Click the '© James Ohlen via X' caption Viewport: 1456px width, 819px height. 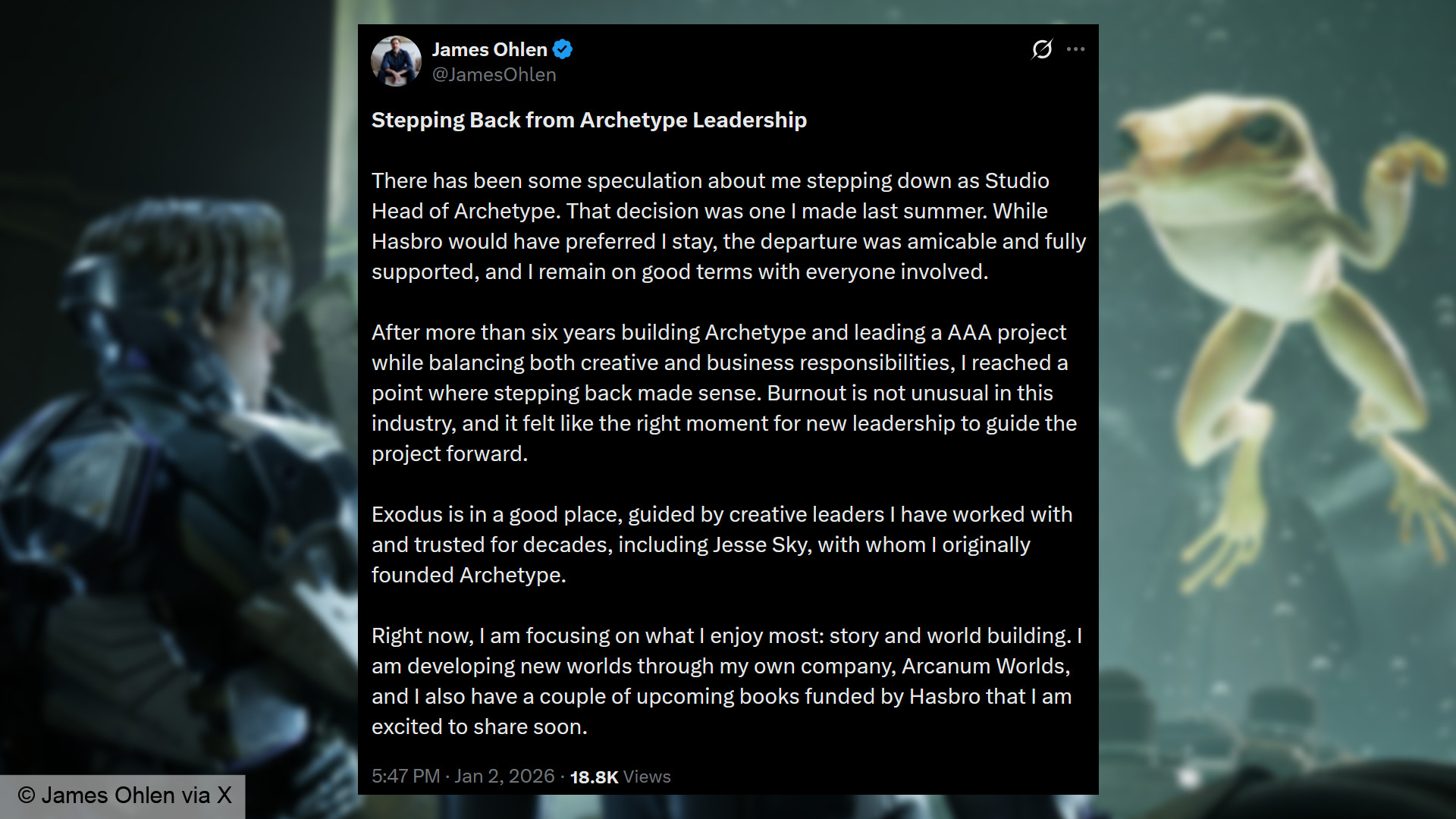click(124, 795)
